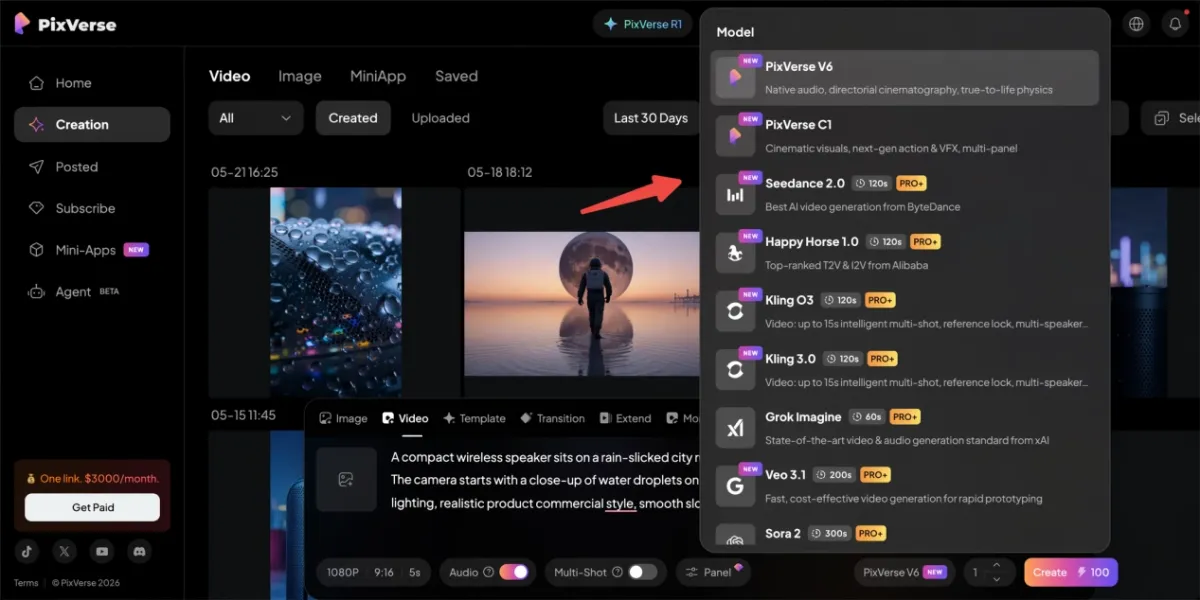
Task: Select the Transition creation mode tab
Action: point(552,418)
